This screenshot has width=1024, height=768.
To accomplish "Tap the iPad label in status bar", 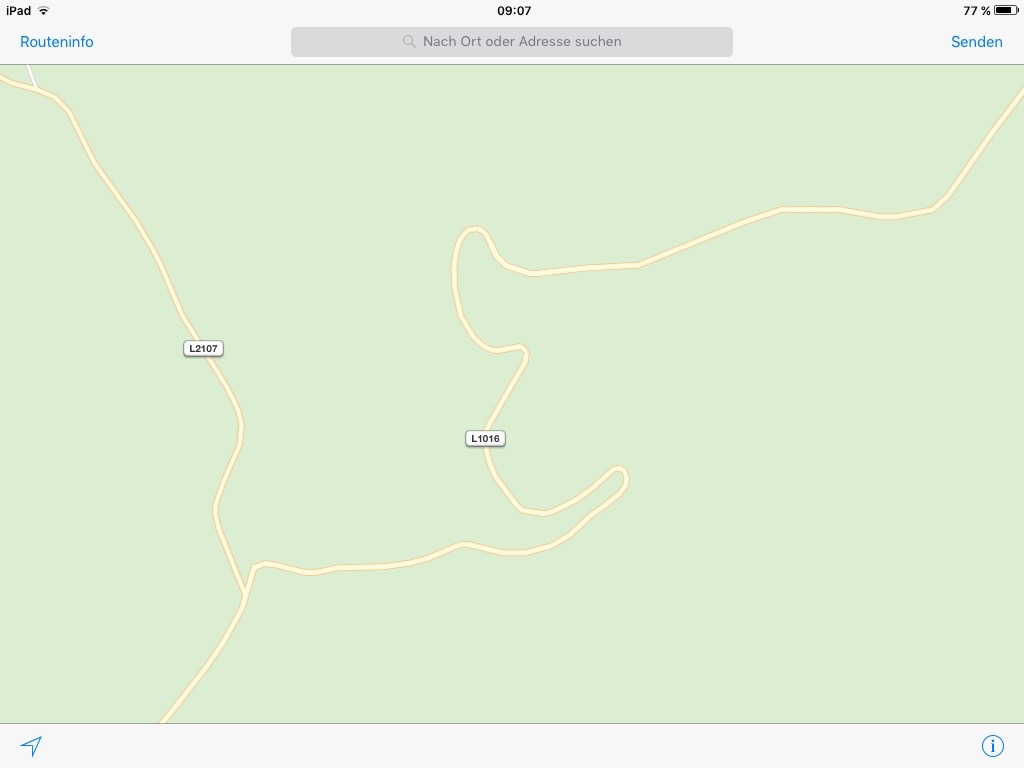I will tap(18, 10).
